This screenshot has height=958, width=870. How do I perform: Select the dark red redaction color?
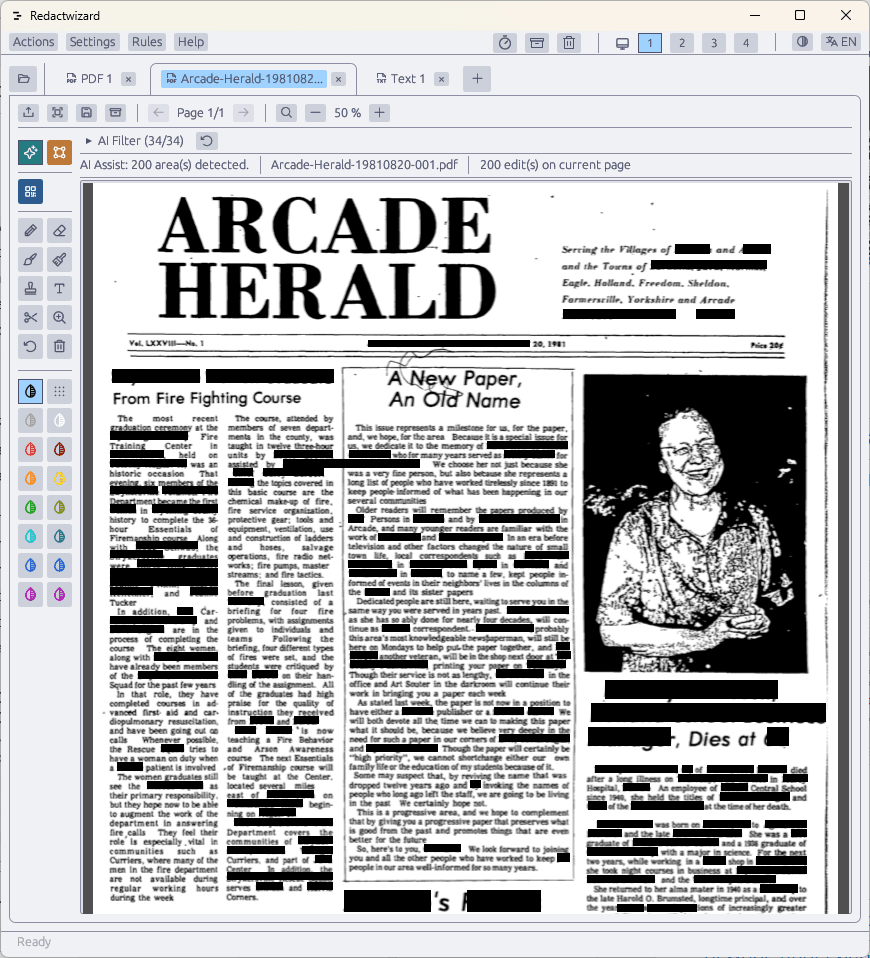point(59,450)
